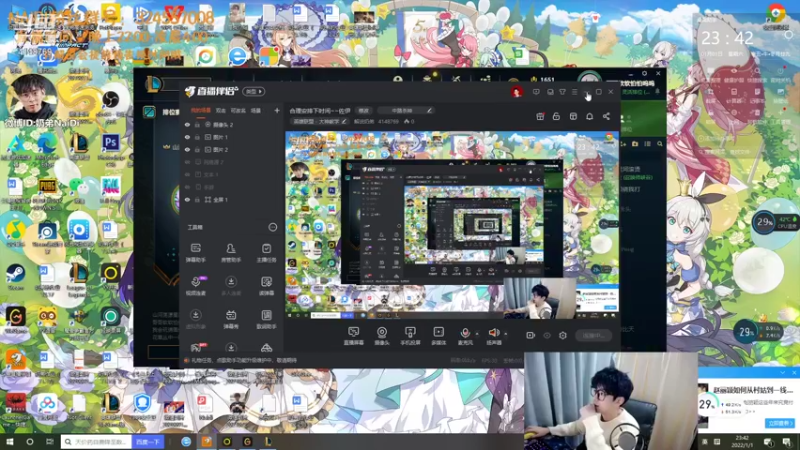Click the taskbar search input field
Screen dimensions: 800x450
(96, 442)
